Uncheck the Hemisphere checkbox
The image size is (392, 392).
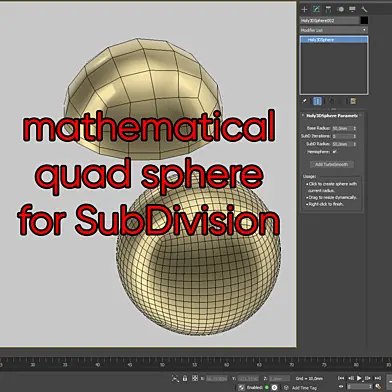[335, 152]
